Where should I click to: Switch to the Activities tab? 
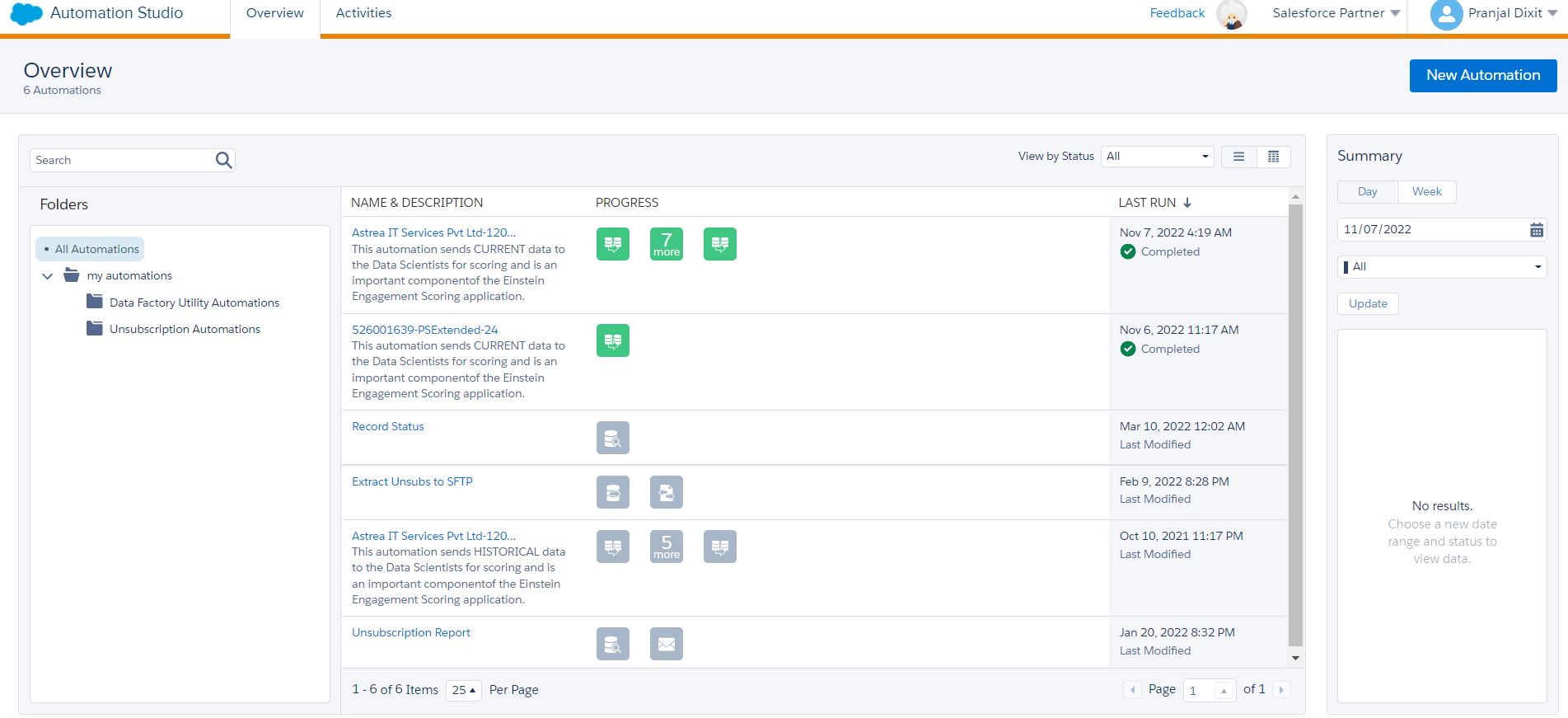click(364, 13)
